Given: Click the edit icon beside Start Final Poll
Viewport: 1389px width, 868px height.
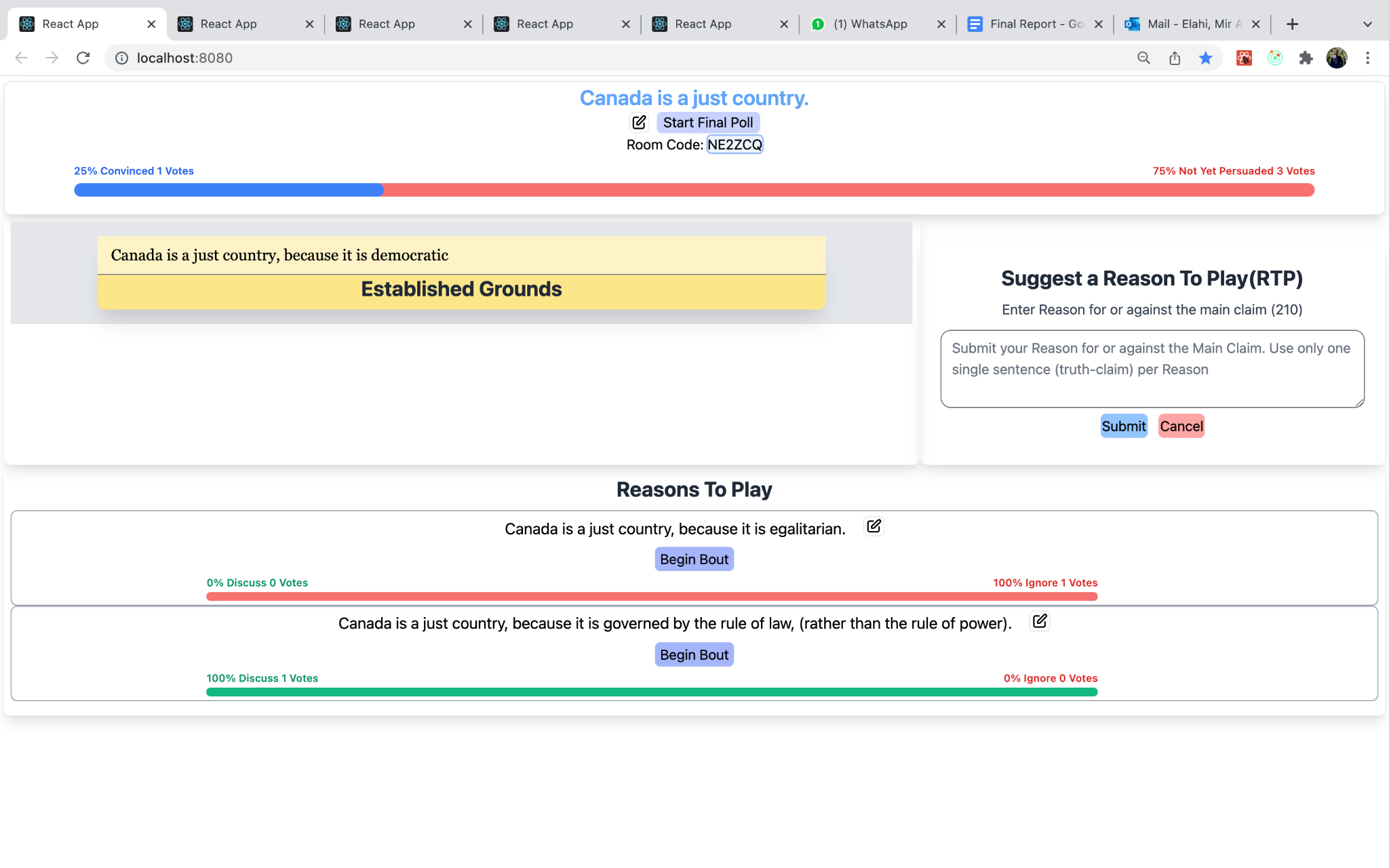Looking at the screenshot, I should (638, 122).
